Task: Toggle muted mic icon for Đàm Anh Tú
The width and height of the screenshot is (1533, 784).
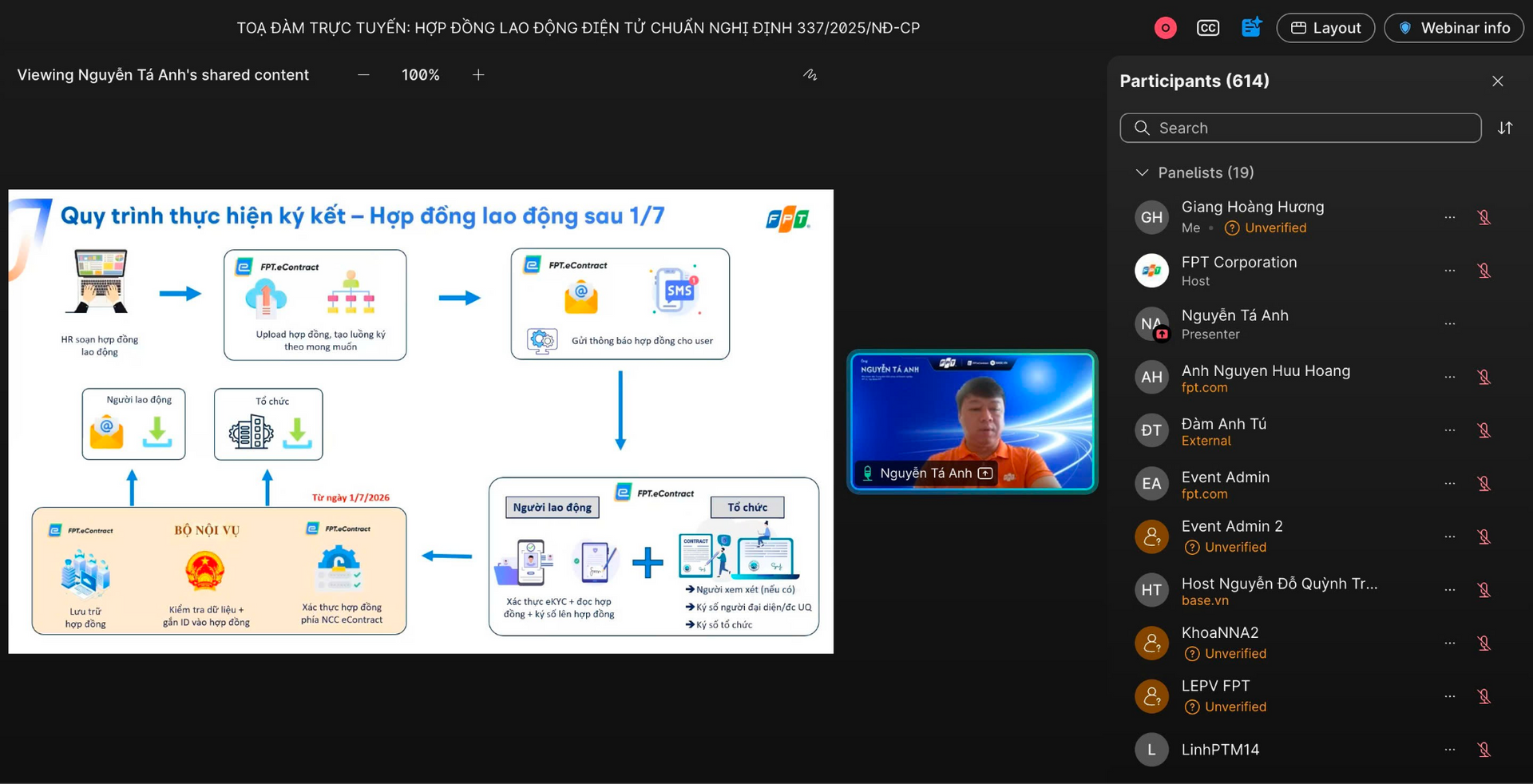Action: click(1484, 430)
